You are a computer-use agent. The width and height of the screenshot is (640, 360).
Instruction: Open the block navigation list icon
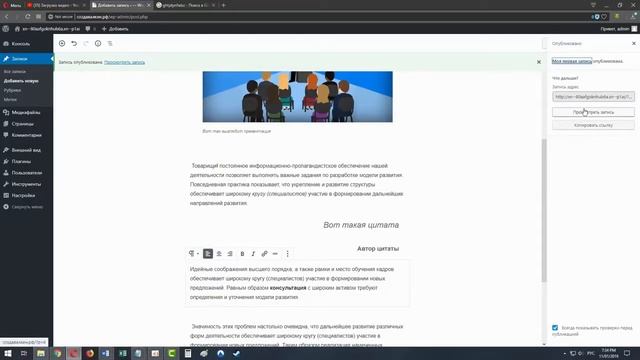[110, 43]
